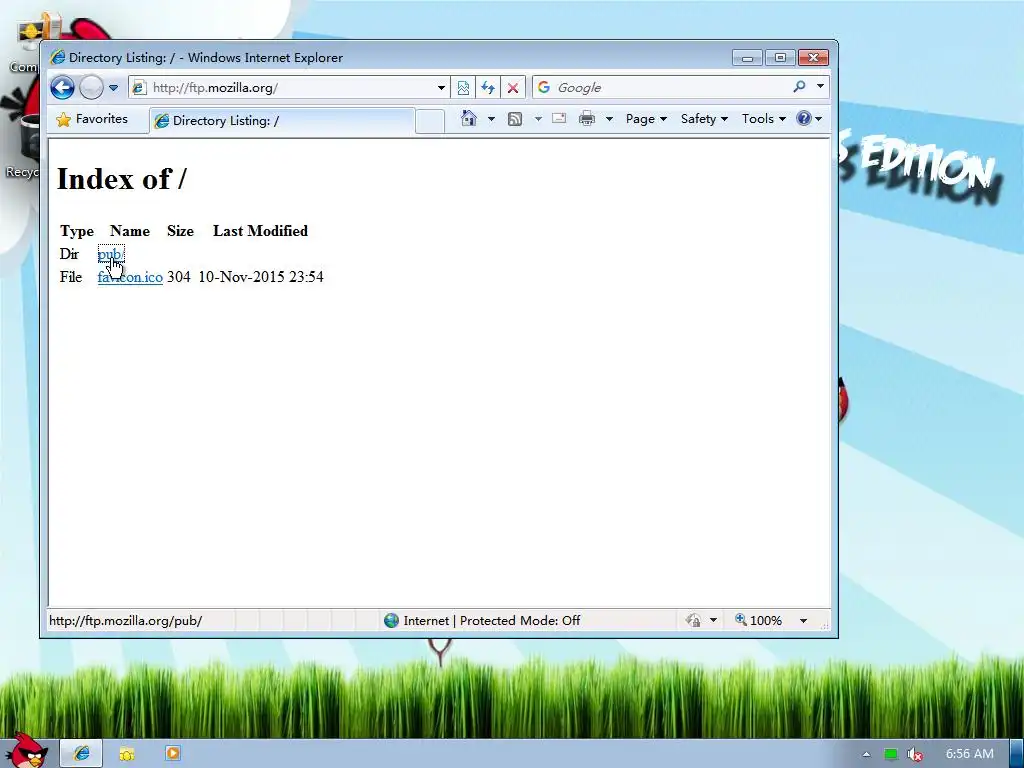The height and width of the screenshot is (768, 1024).
Task: Open the pub directory link
Action: pos(110,254)
